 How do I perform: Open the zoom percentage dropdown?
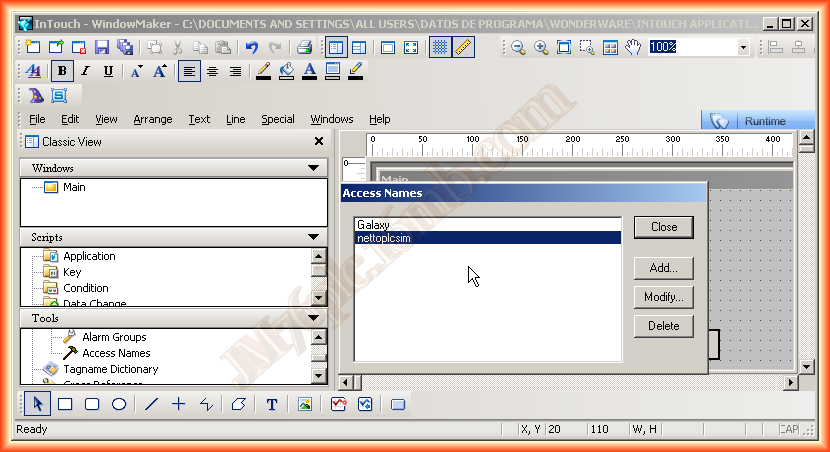click(743, 47)
